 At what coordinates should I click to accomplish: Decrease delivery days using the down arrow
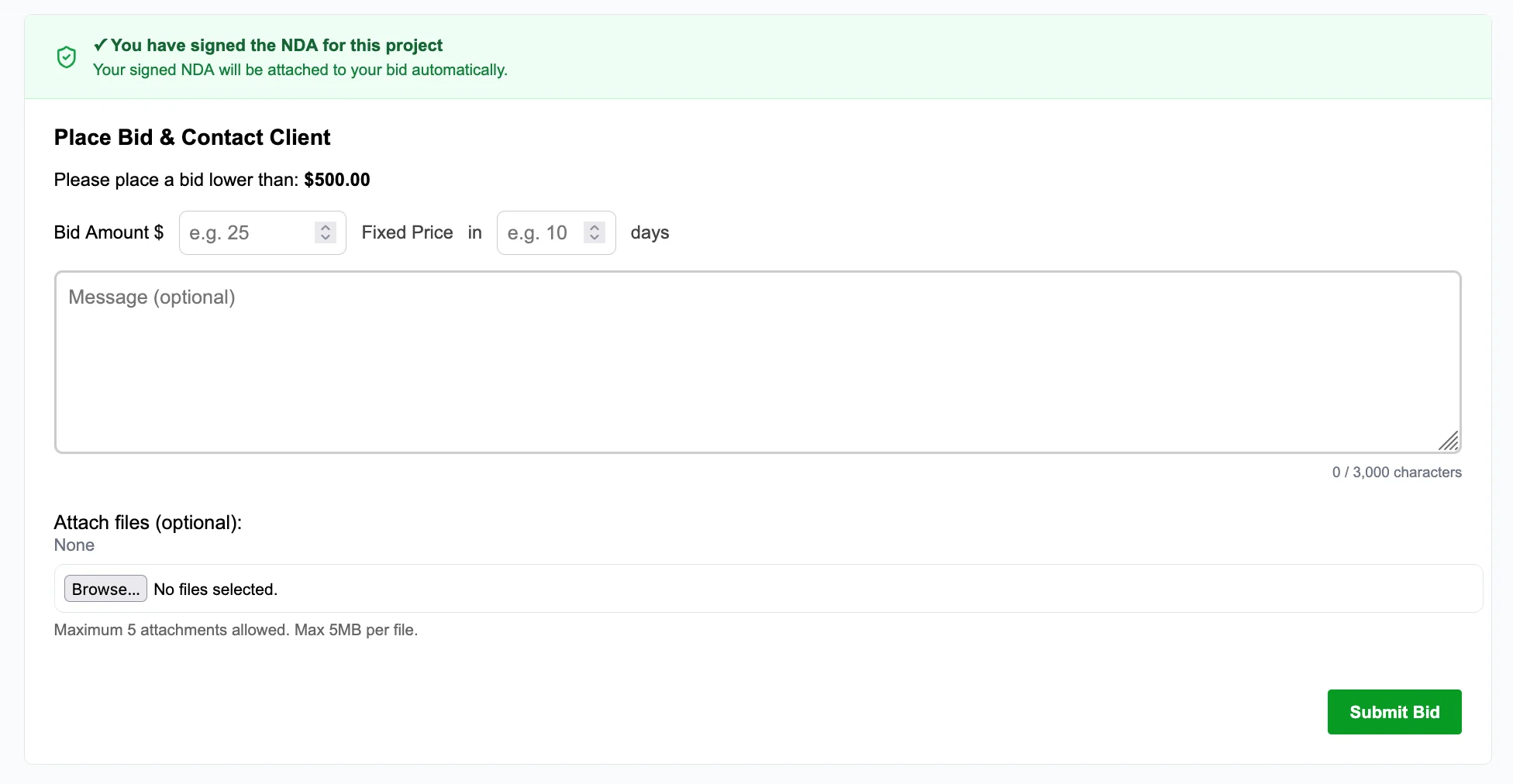595,237
